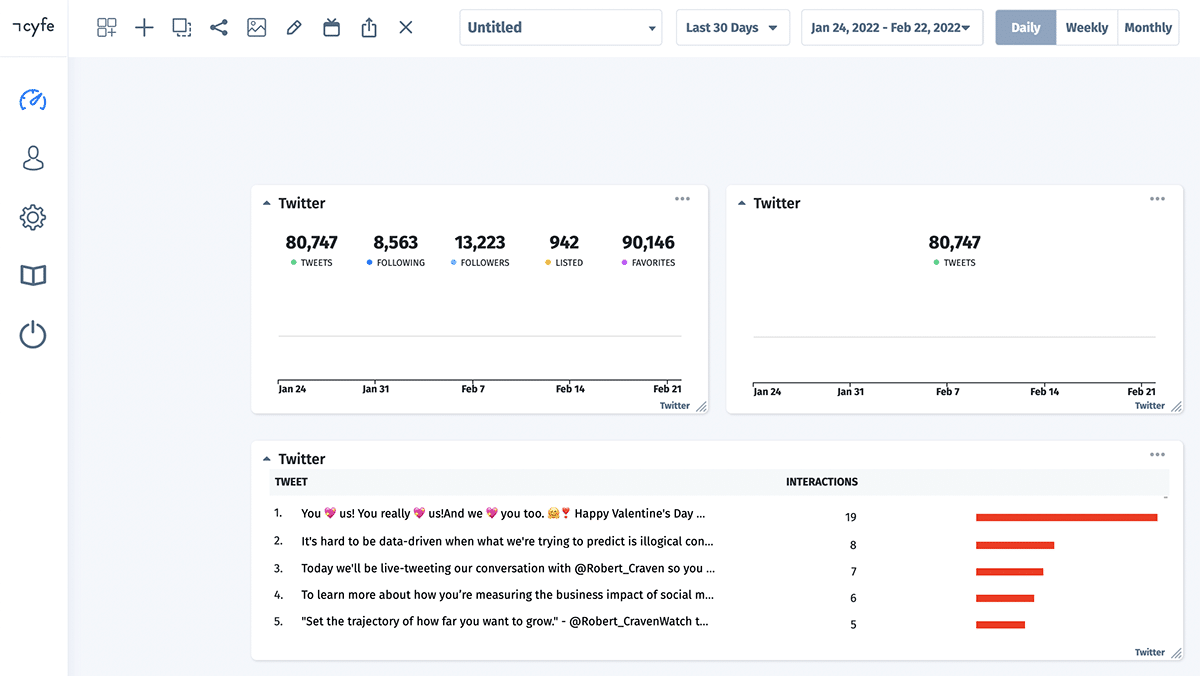
Task: Toggle the Tweets legend in first widget
Action: pyautogui.click(x=312, y=263)
